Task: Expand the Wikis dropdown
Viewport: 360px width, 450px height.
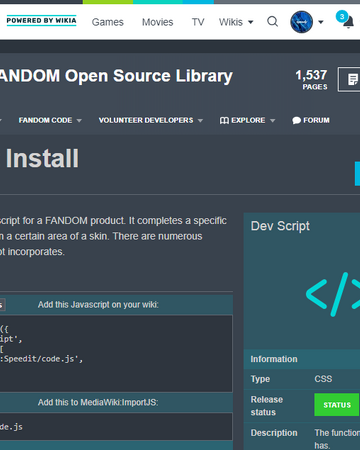Action: click(x=236, y=22)
